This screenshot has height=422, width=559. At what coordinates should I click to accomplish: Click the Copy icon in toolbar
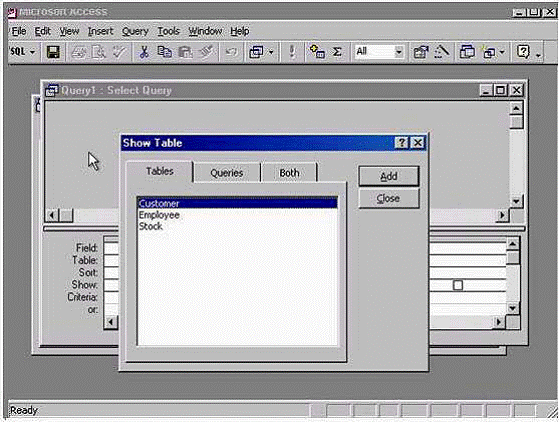(x=164, y=52)
